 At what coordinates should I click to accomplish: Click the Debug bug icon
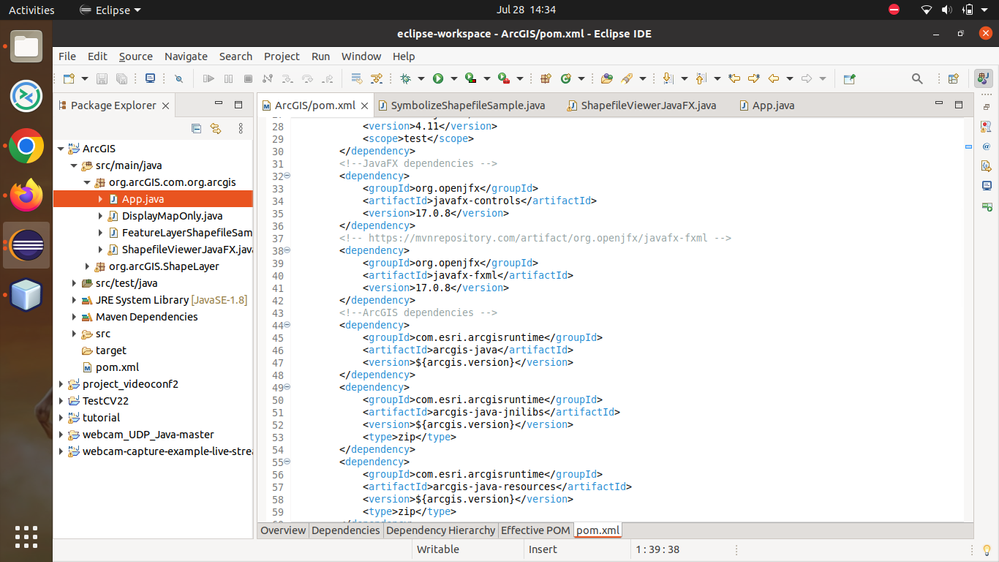pyautogui.click(x=405, y=78)
